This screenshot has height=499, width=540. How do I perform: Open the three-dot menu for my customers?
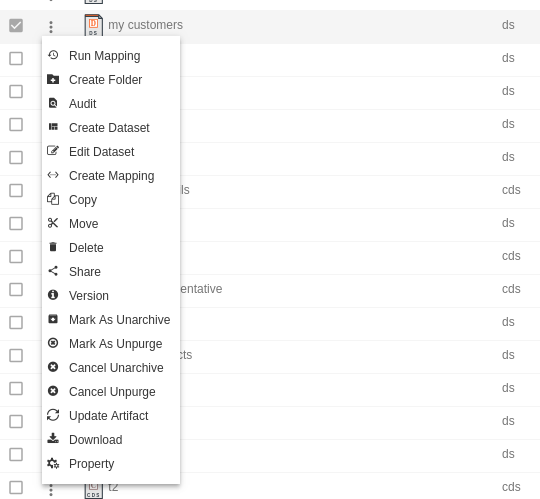[x=51, y=27]
